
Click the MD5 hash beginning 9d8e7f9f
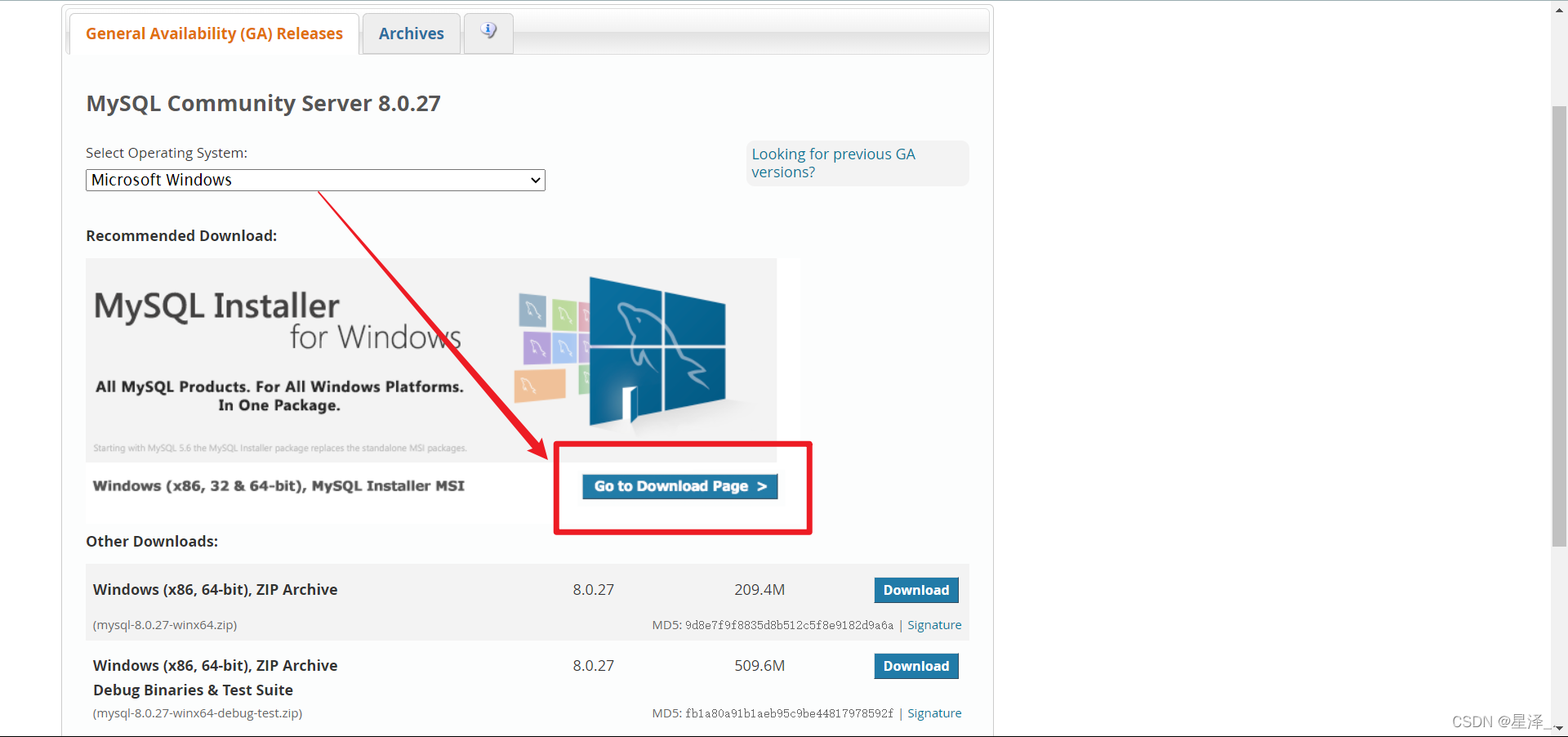tap(789, 625)
